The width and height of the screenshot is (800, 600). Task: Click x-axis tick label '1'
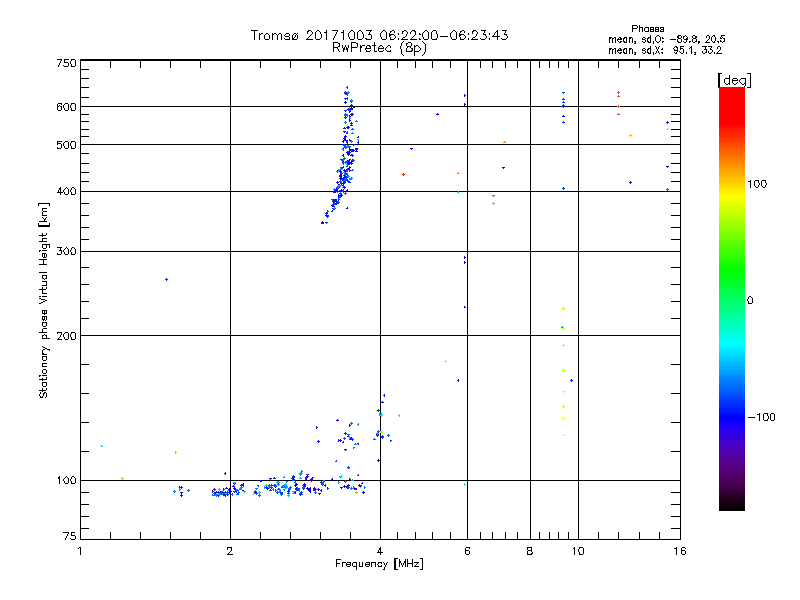pos(80,551)
